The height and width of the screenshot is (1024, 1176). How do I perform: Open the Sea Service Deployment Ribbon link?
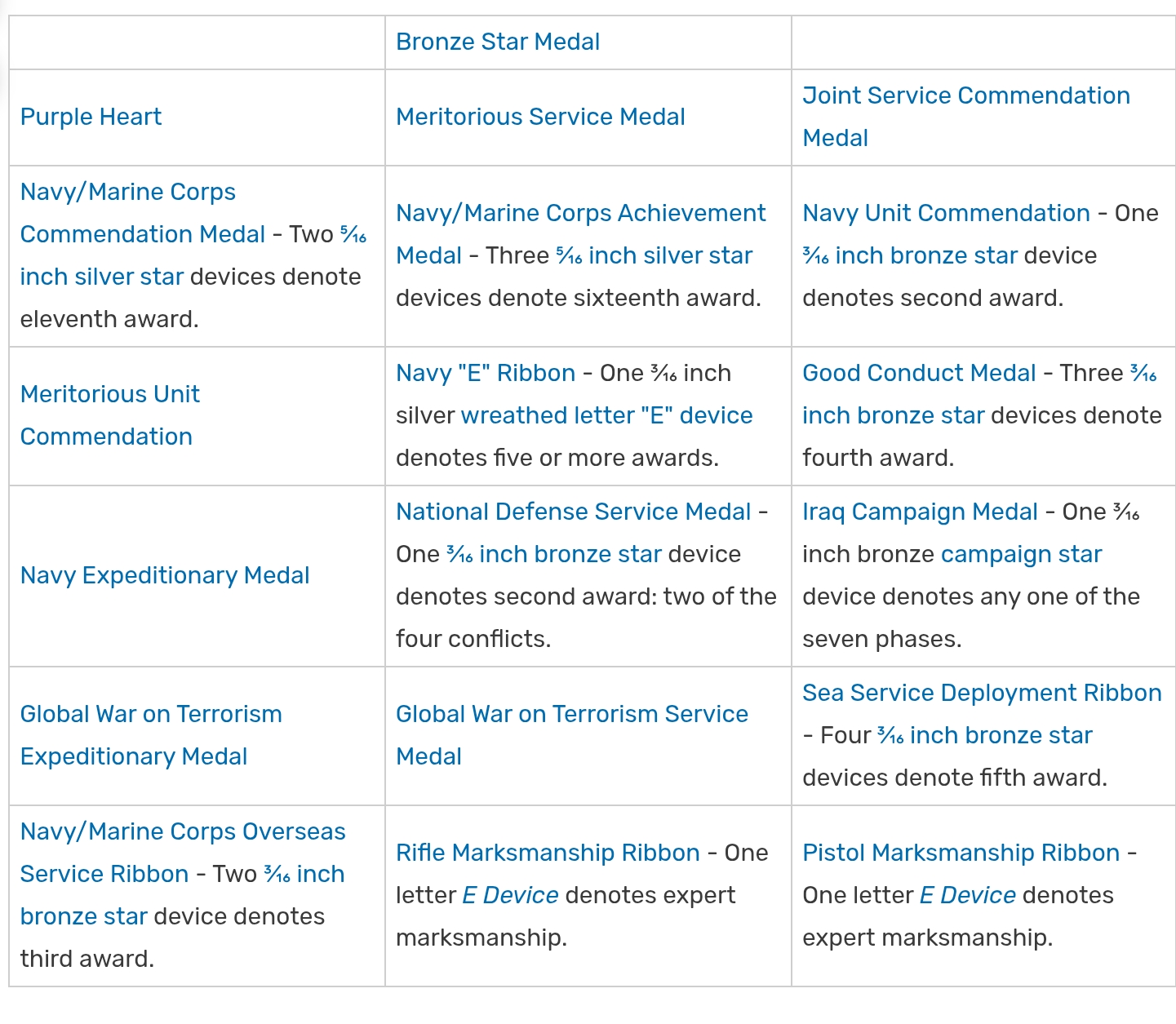(x=981, y=693)
